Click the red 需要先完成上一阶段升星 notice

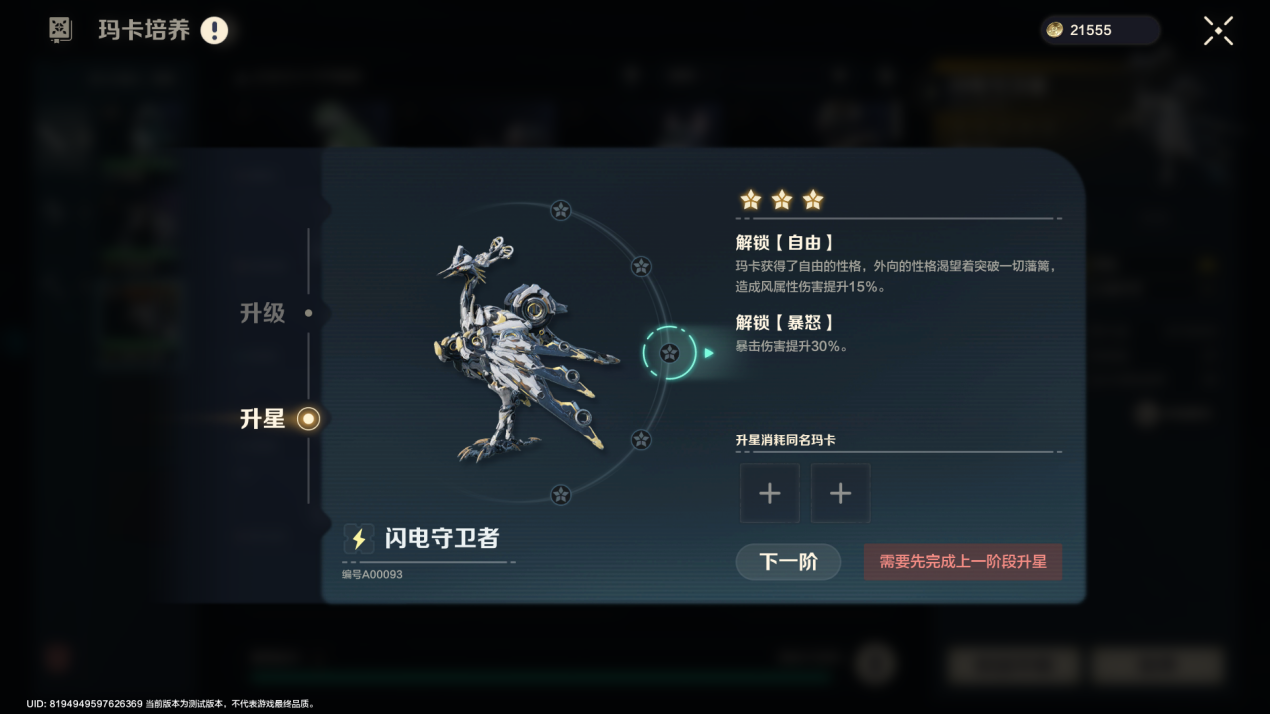[963, 562]
